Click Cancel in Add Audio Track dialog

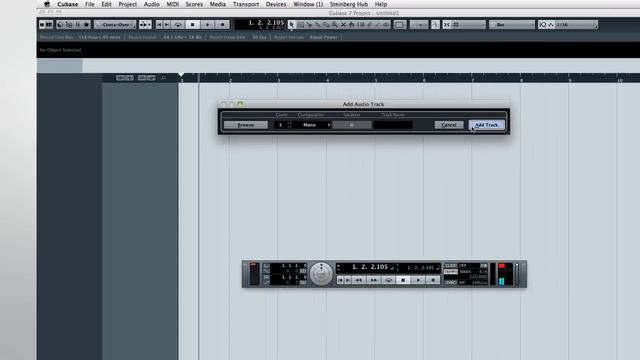coord(449,125)
